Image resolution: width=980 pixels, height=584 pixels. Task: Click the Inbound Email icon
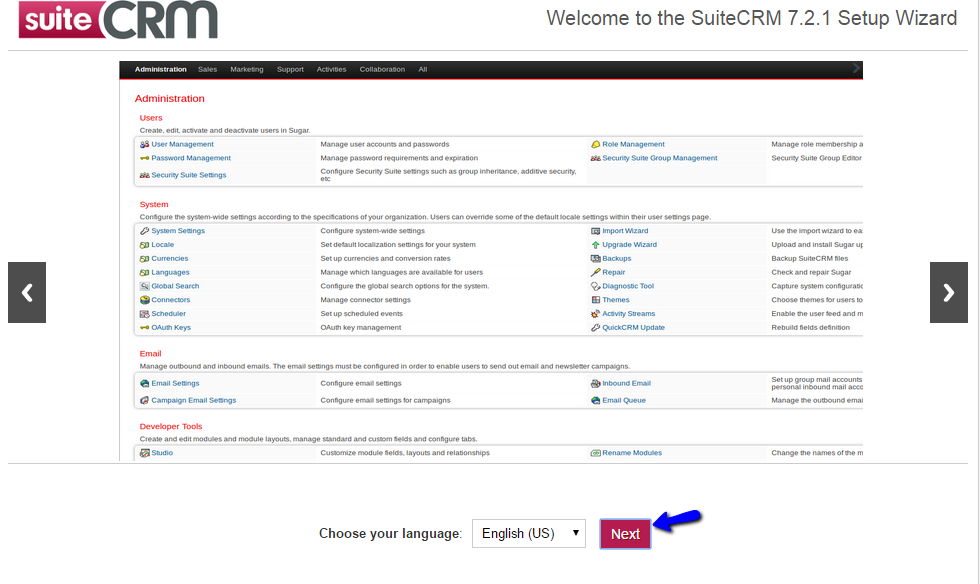pyautogui.click(x=596, y=383)
